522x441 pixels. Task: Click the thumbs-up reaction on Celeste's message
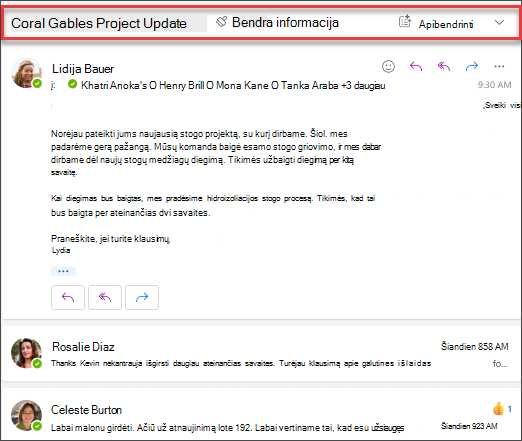click(498, 409)
